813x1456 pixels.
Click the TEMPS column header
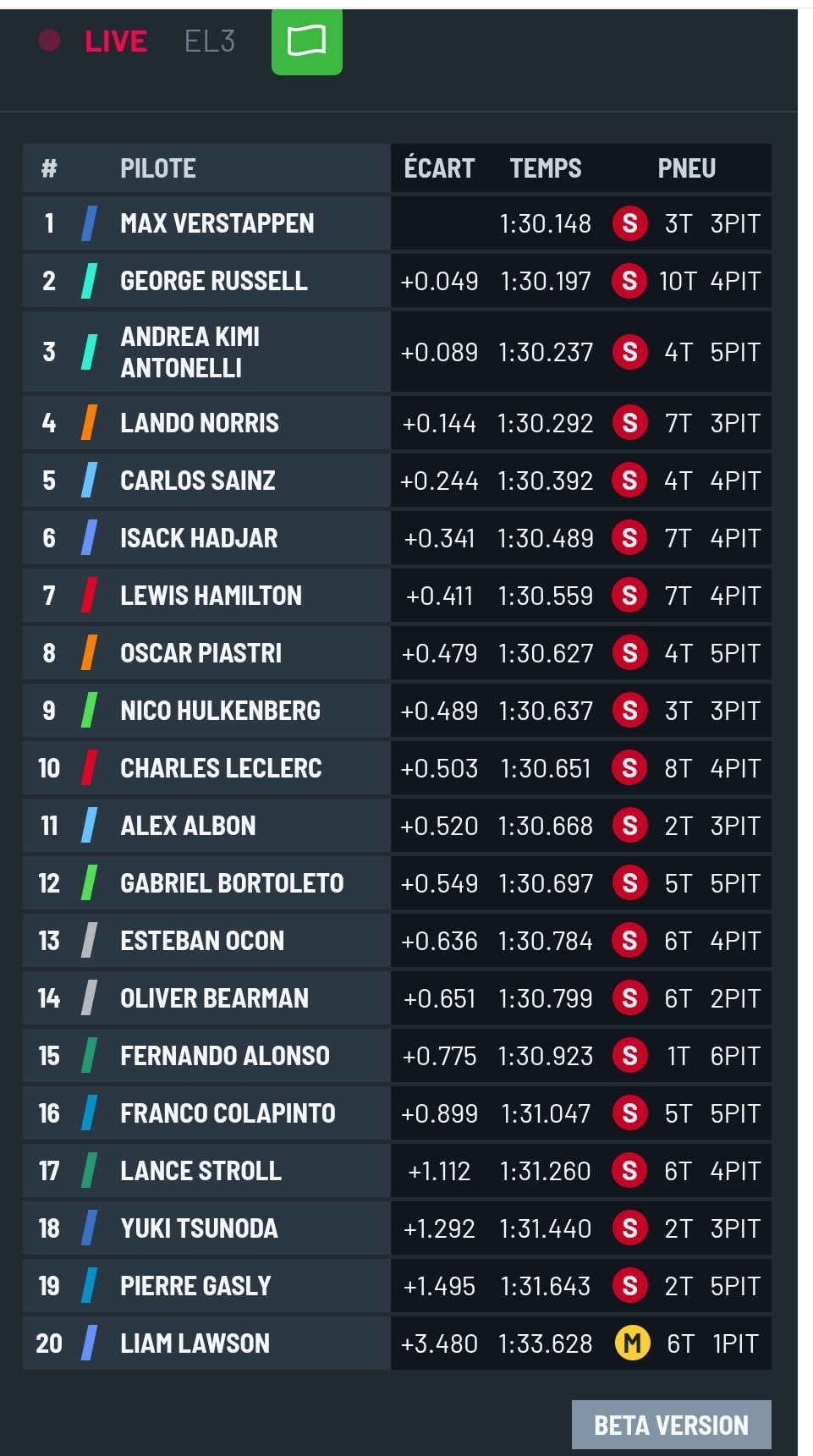[x=546, y=168]
